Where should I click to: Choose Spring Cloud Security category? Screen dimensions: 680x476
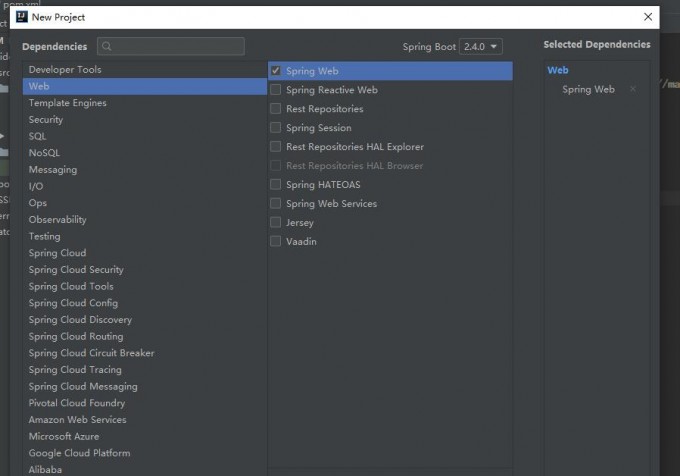coord(145,270)
